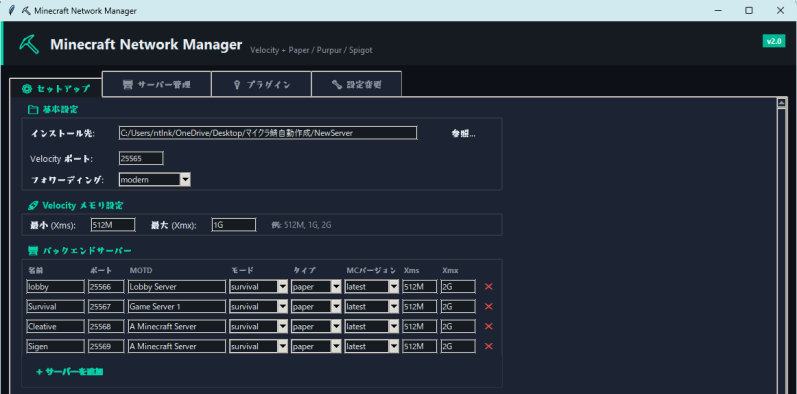
Task: Remove the lobby server row with red X
Action: coord(488,287)
